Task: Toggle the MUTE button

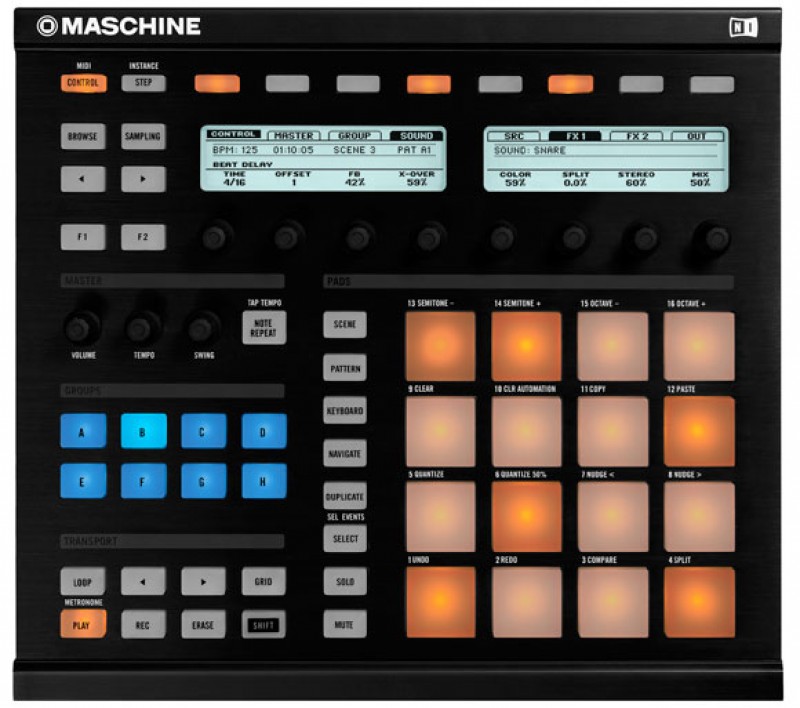Action: click(x=345, y=623)
